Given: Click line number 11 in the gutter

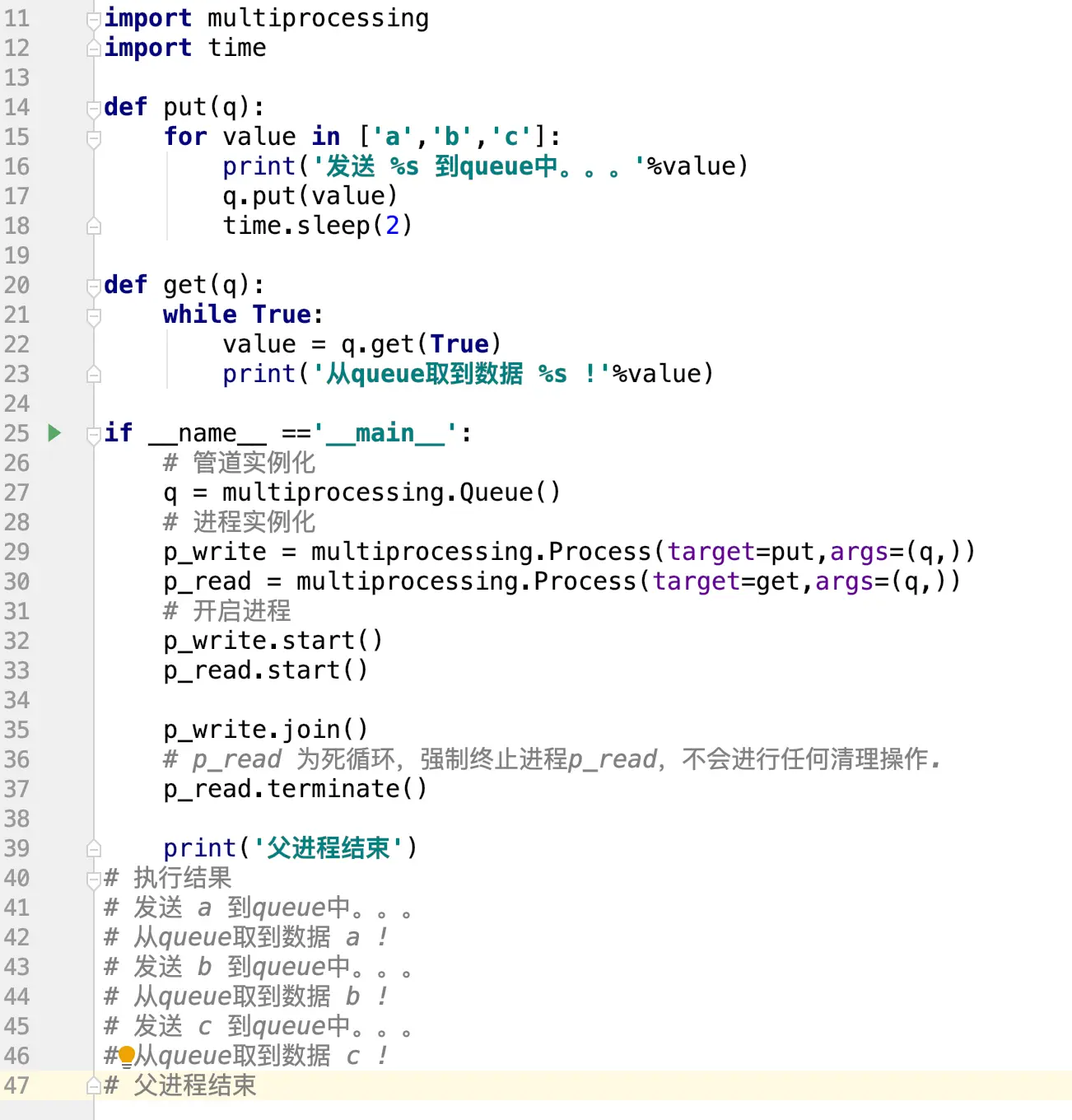Looking at the screenshot, I should 16,18.
